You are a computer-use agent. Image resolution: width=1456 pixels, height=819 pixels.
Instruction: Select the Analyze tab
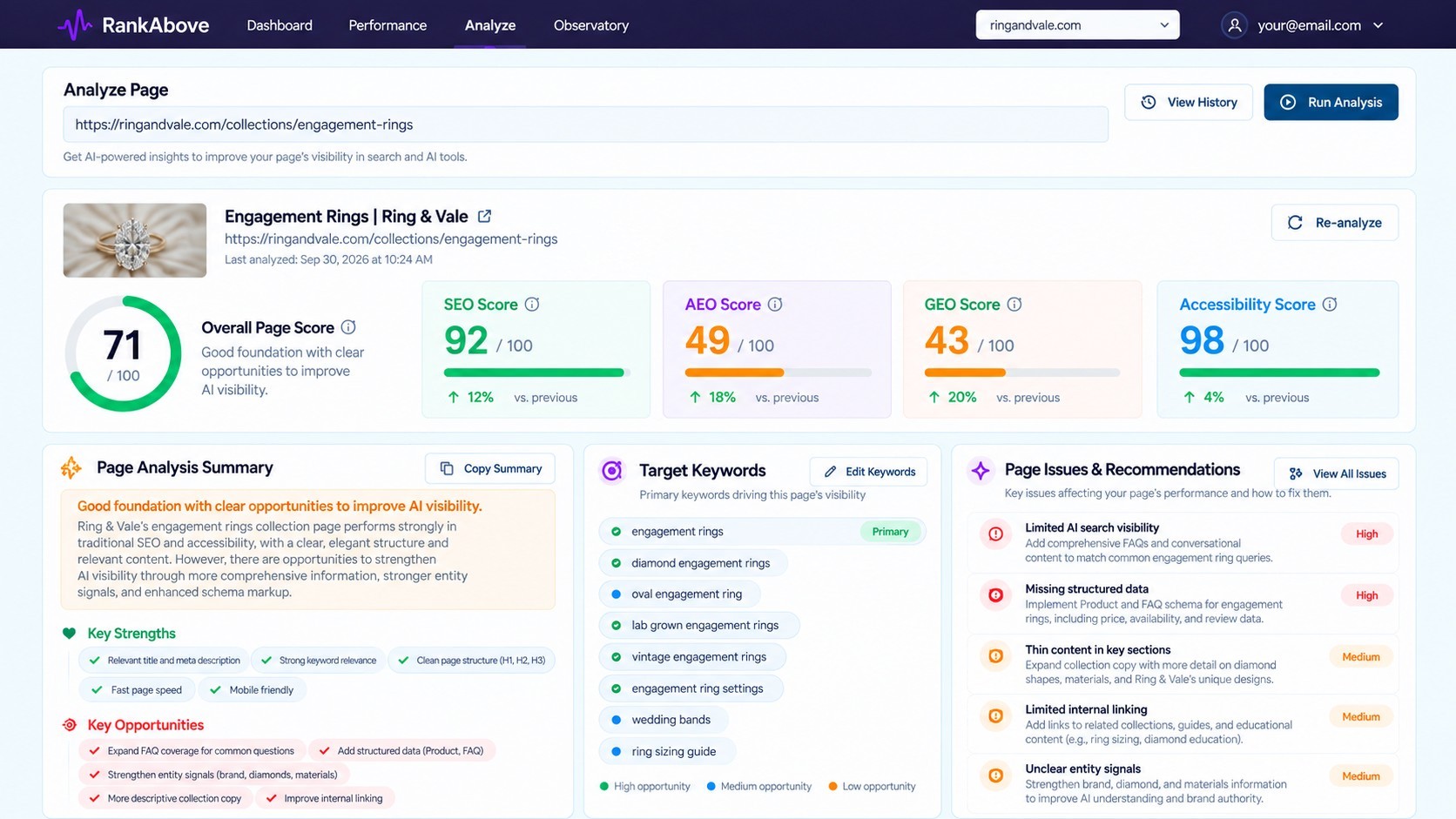point(490,25)
